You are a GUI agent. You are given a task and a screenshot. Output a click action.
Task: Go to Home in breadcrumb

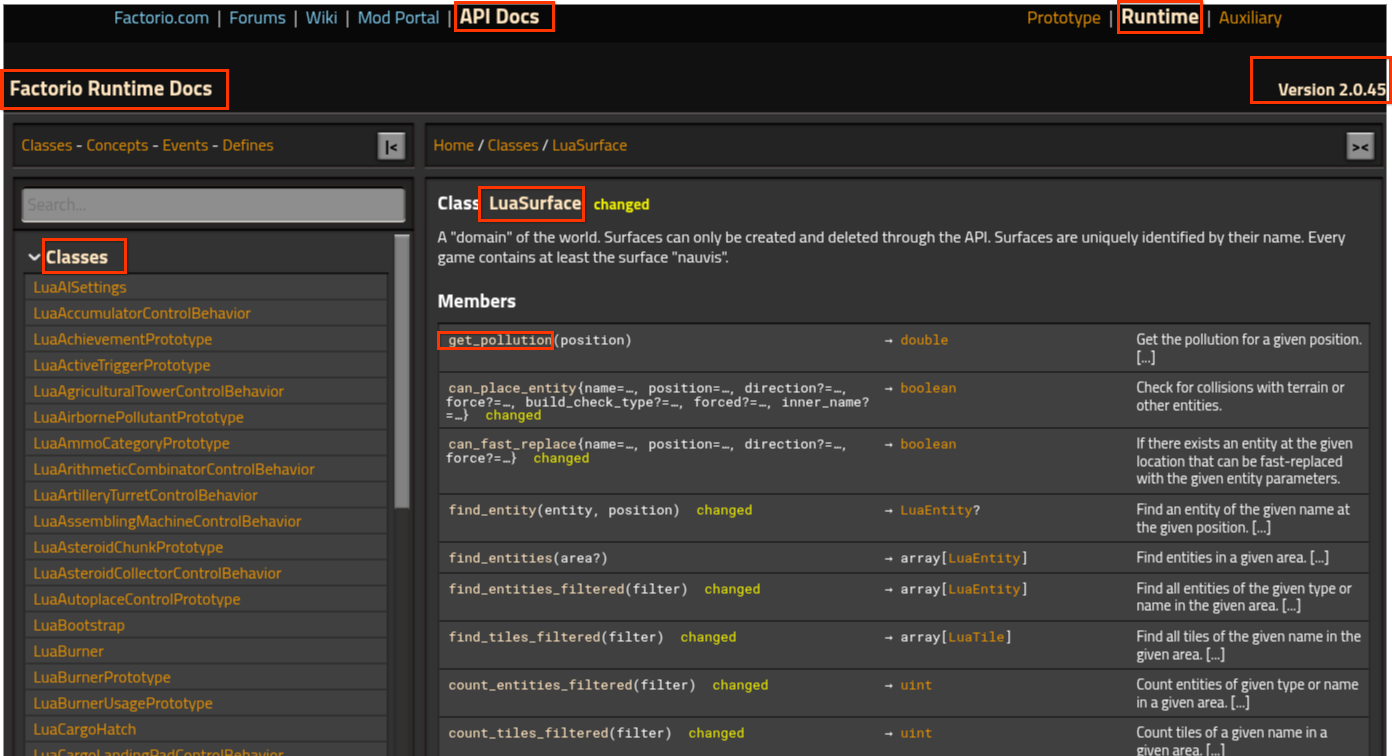point(453,145)
